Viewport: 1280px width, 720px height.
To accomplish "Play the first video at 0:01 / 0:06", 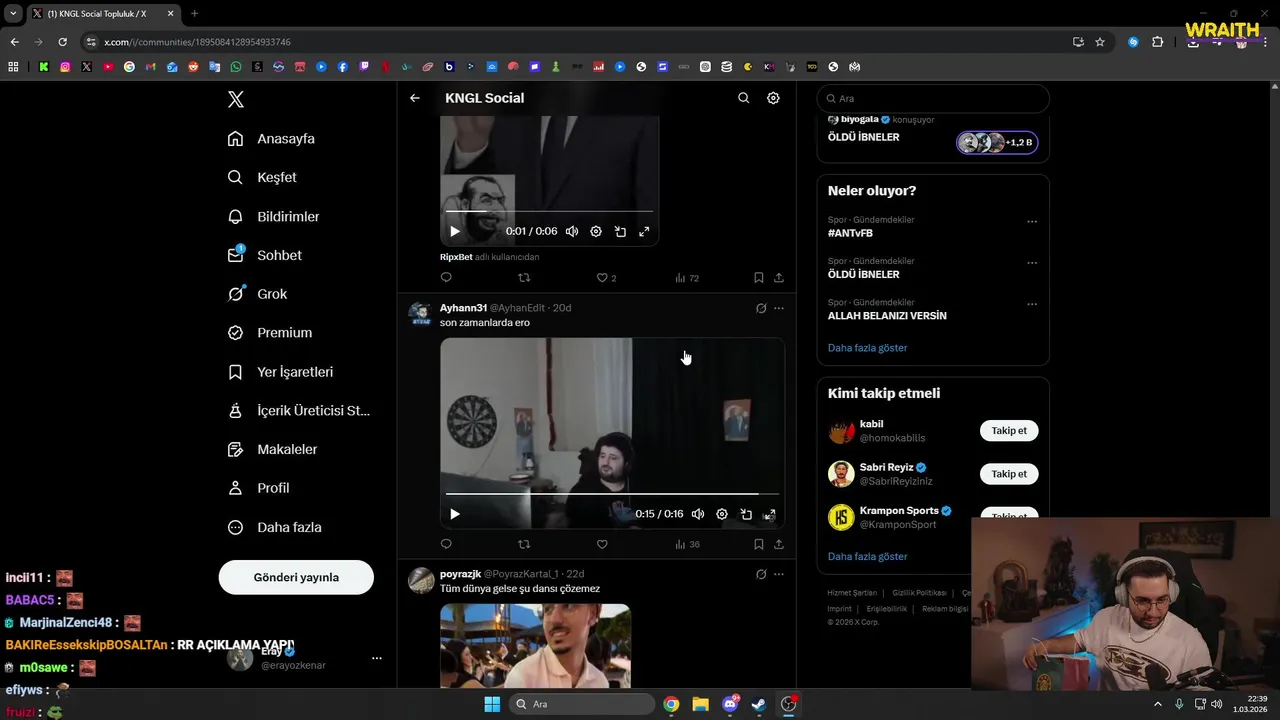I will (455, 231).
